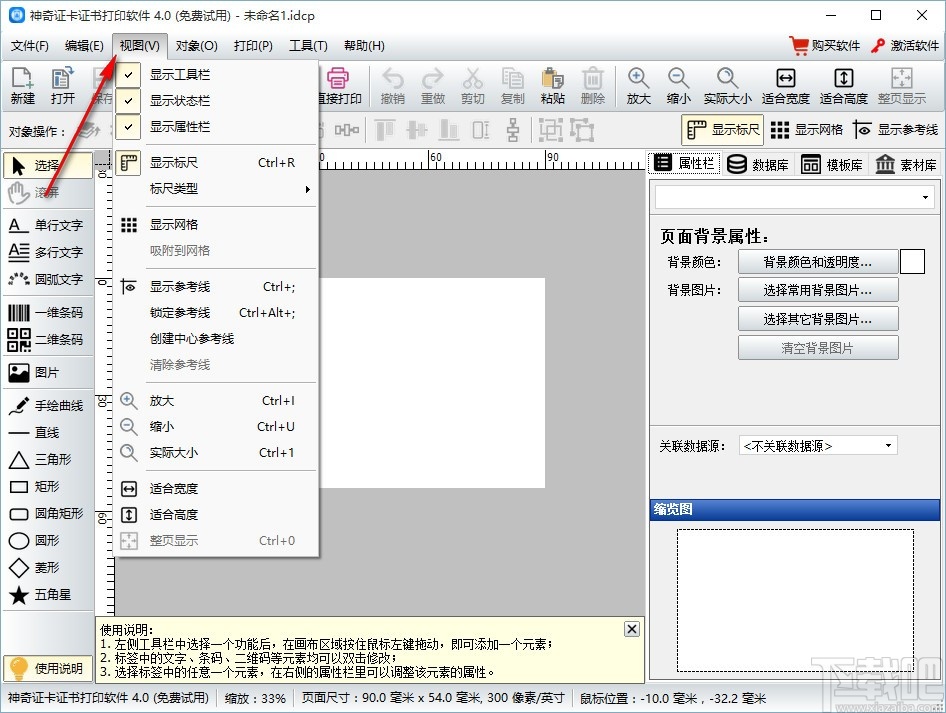Choose Fit width (适合宽度) menu entry
Screen dimensions: 946x713
pyautogui.click(x=216, y=489)
